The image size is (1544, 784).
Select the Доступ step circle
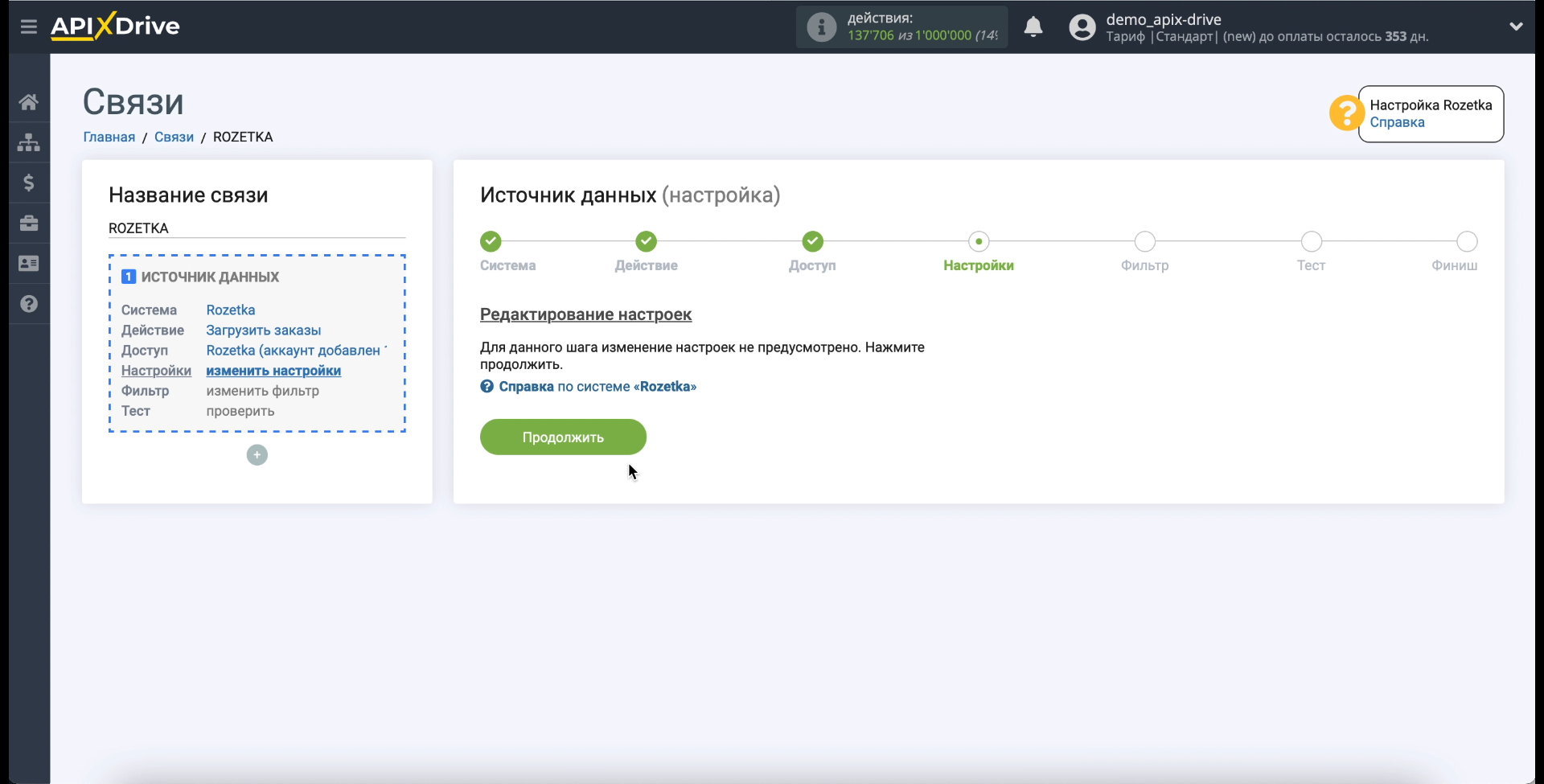coord(813,241)
